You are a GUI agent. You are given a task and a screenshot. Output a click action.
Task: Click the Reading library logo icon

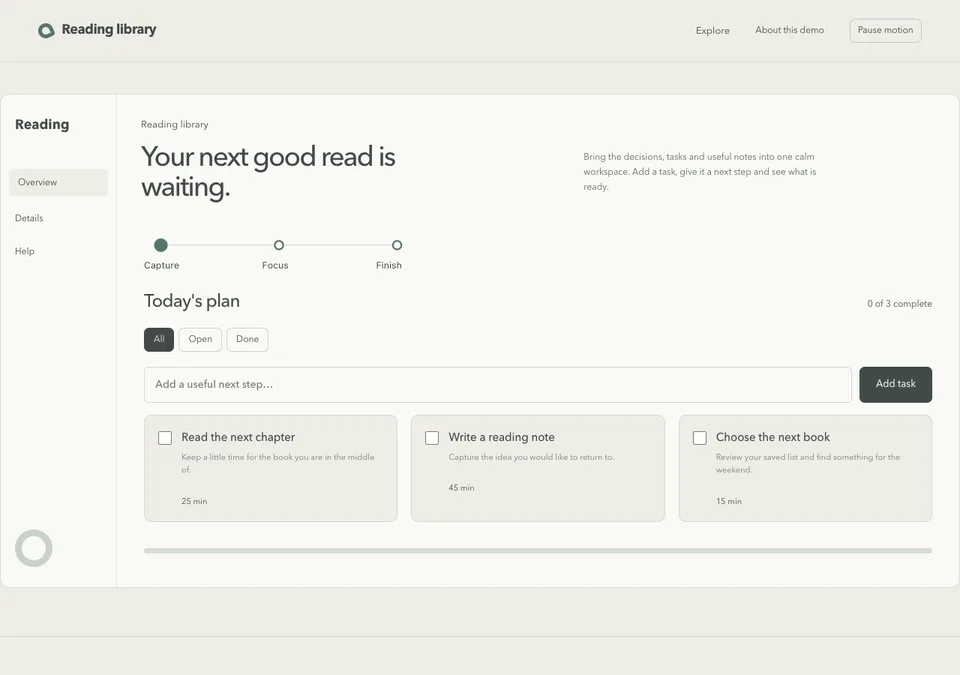tap(46, 30)
